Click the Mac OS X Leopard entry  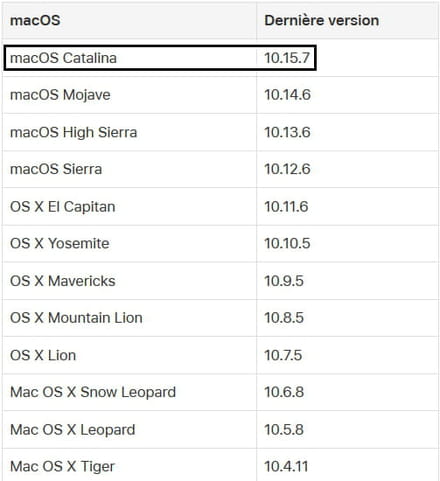coord(73,430)
